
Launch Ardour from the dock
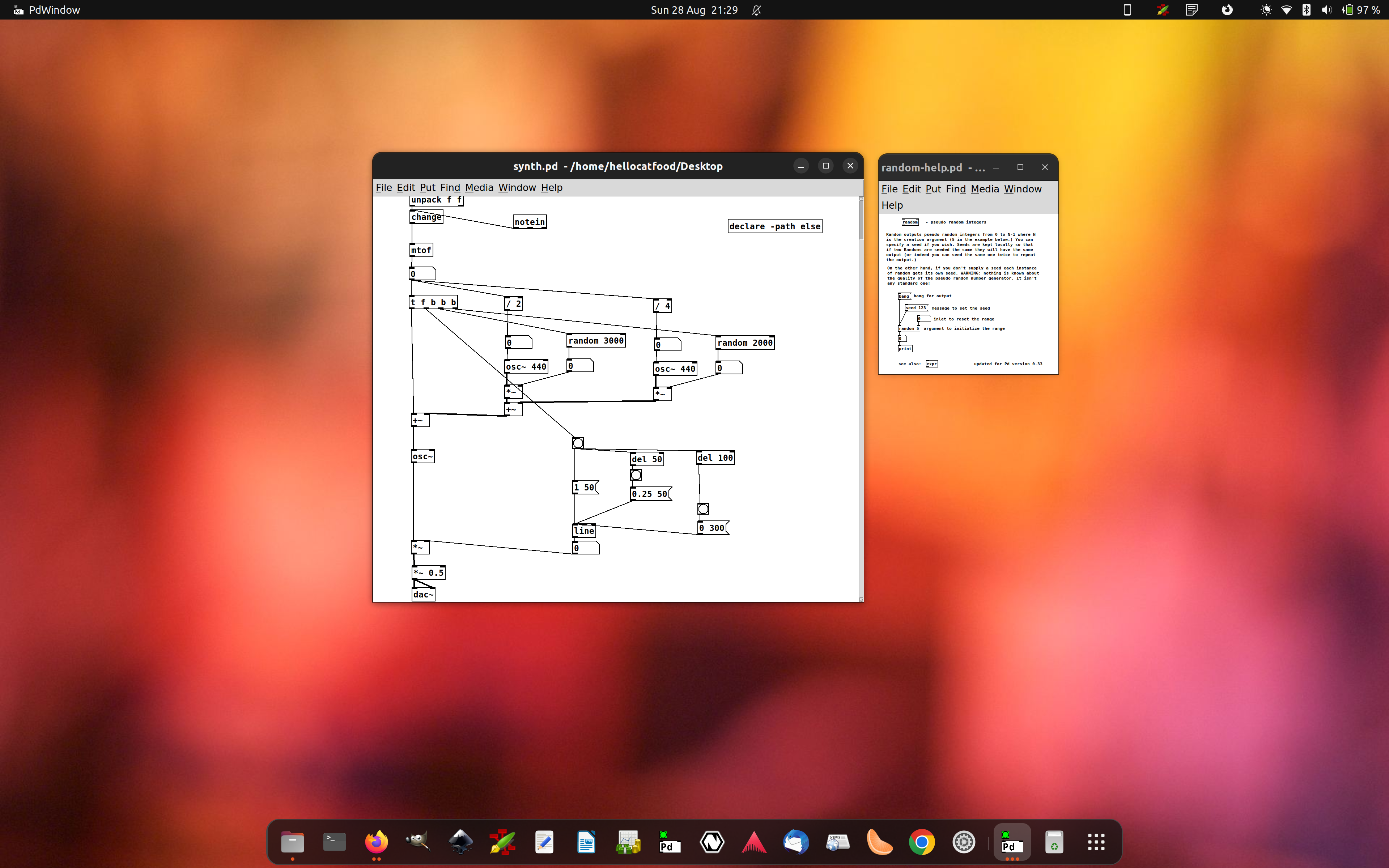[x=754, y=842]
